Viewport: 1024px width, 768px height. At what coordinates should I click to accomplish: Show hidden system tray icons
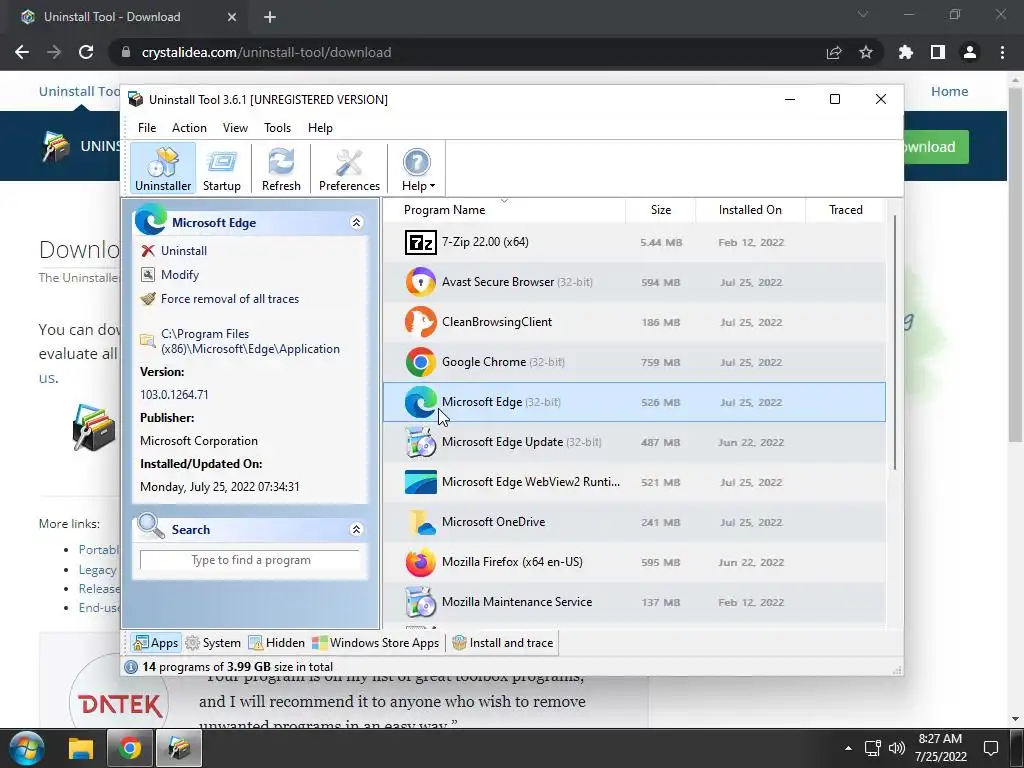coord(848,748)
